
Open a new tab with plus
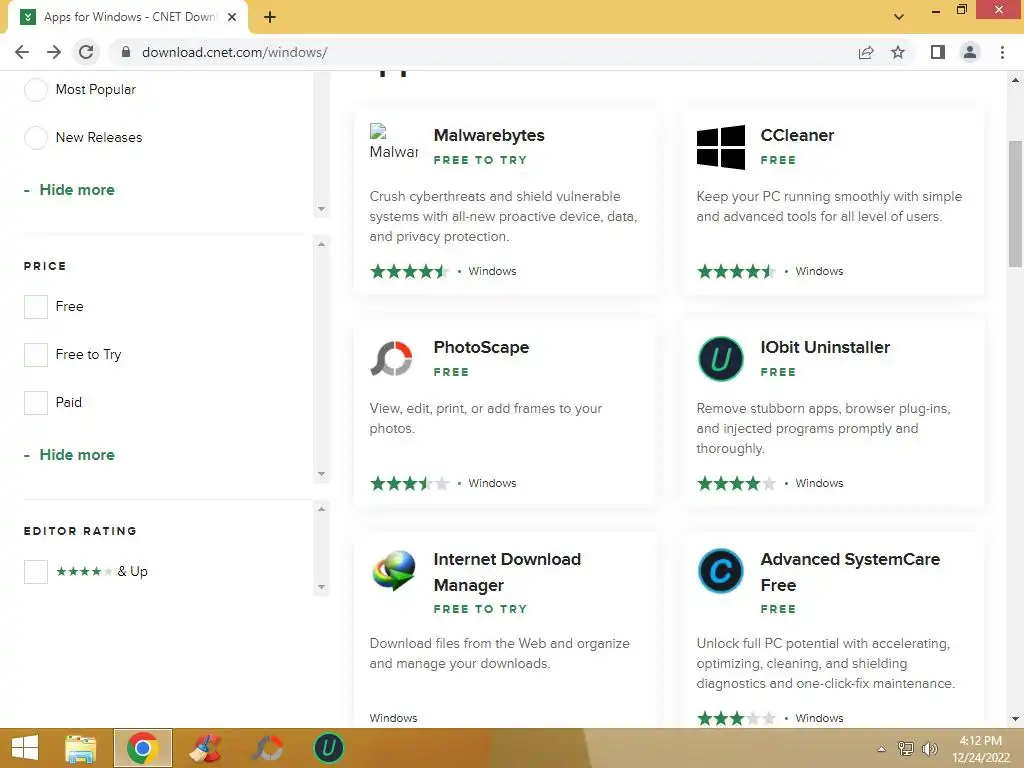tap(270, 17)
